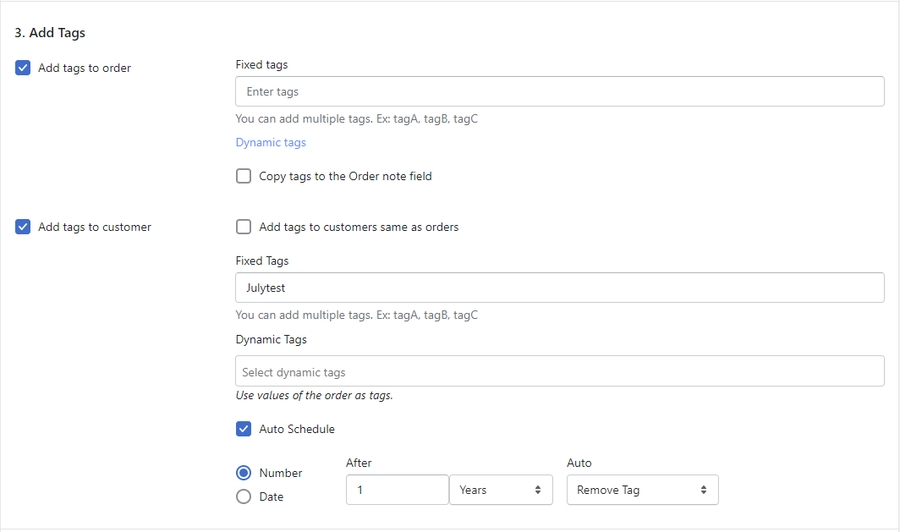The height and width of the screenshot is (532, 900).
Task: Open the Remove Tag action dropdown
Action: coord(641,490)
